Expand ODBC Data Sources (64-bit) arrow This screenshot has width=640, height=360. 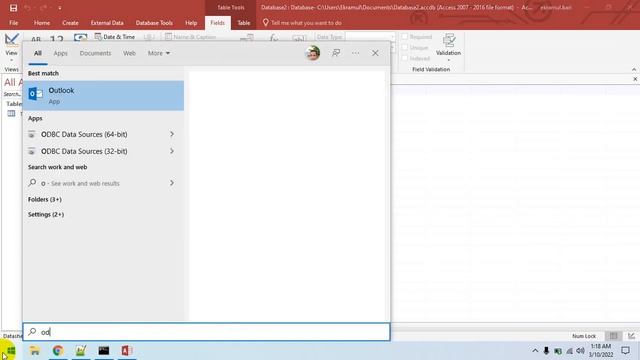coord(172,134)
